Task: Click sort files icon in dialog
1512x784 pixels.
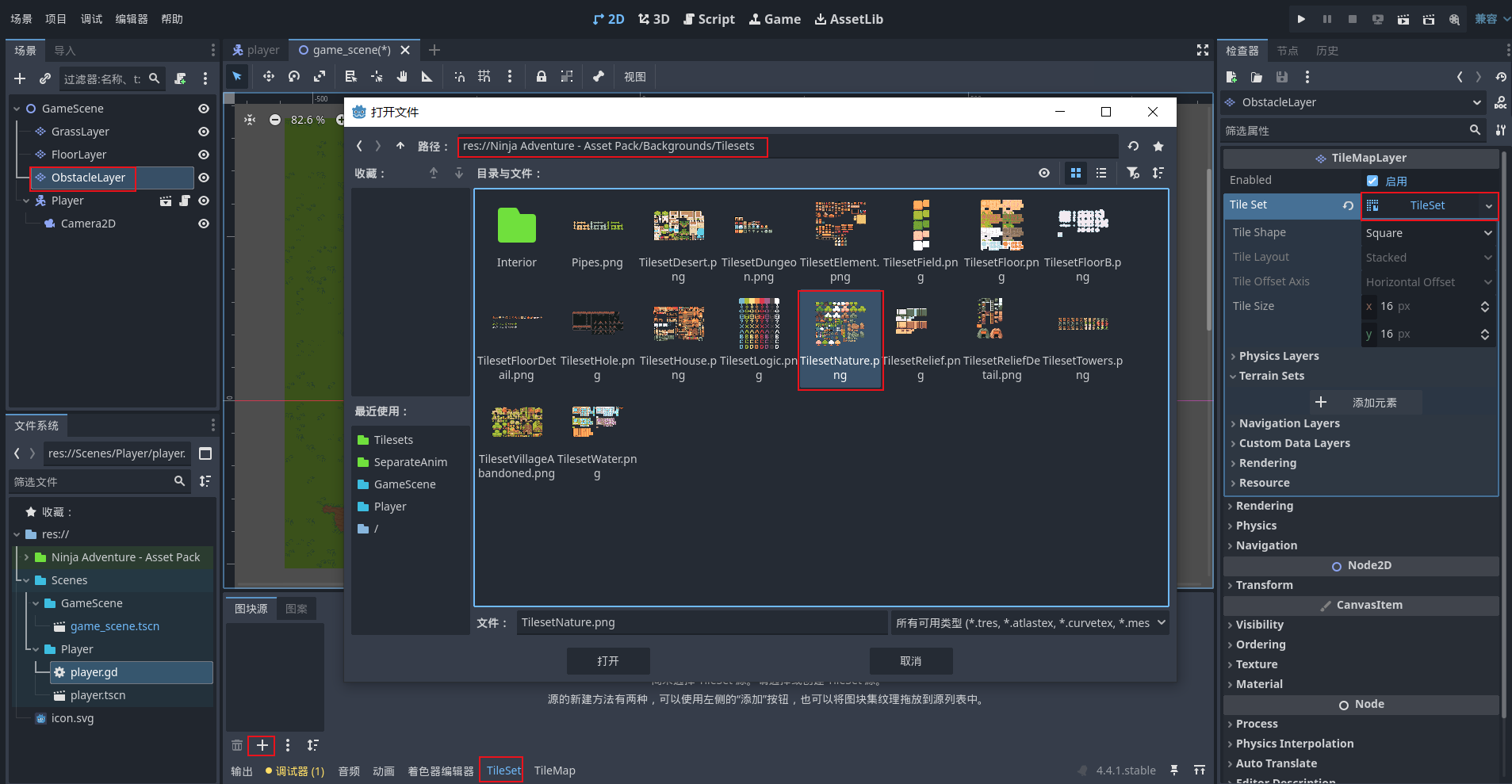Action: point(1158,173)
